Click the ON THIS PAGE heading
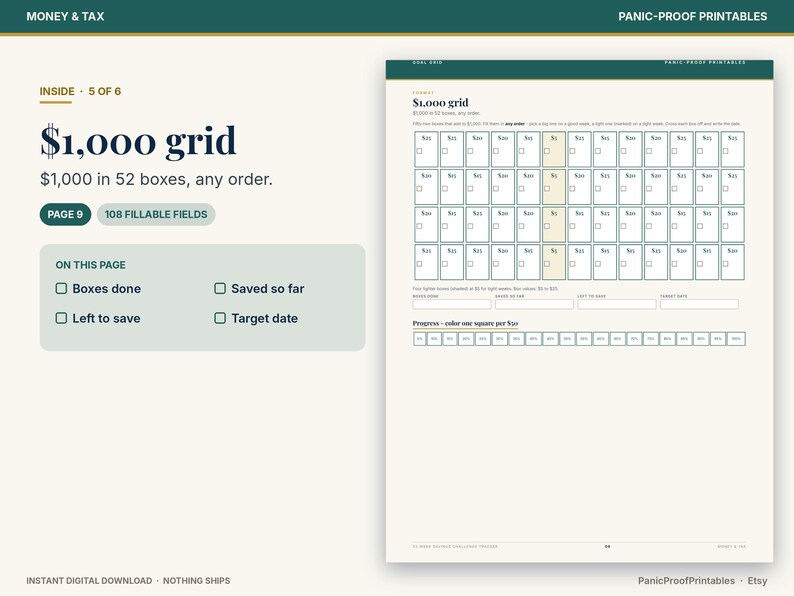The width and height of the screenshot is (794, 596). (91, 265)
